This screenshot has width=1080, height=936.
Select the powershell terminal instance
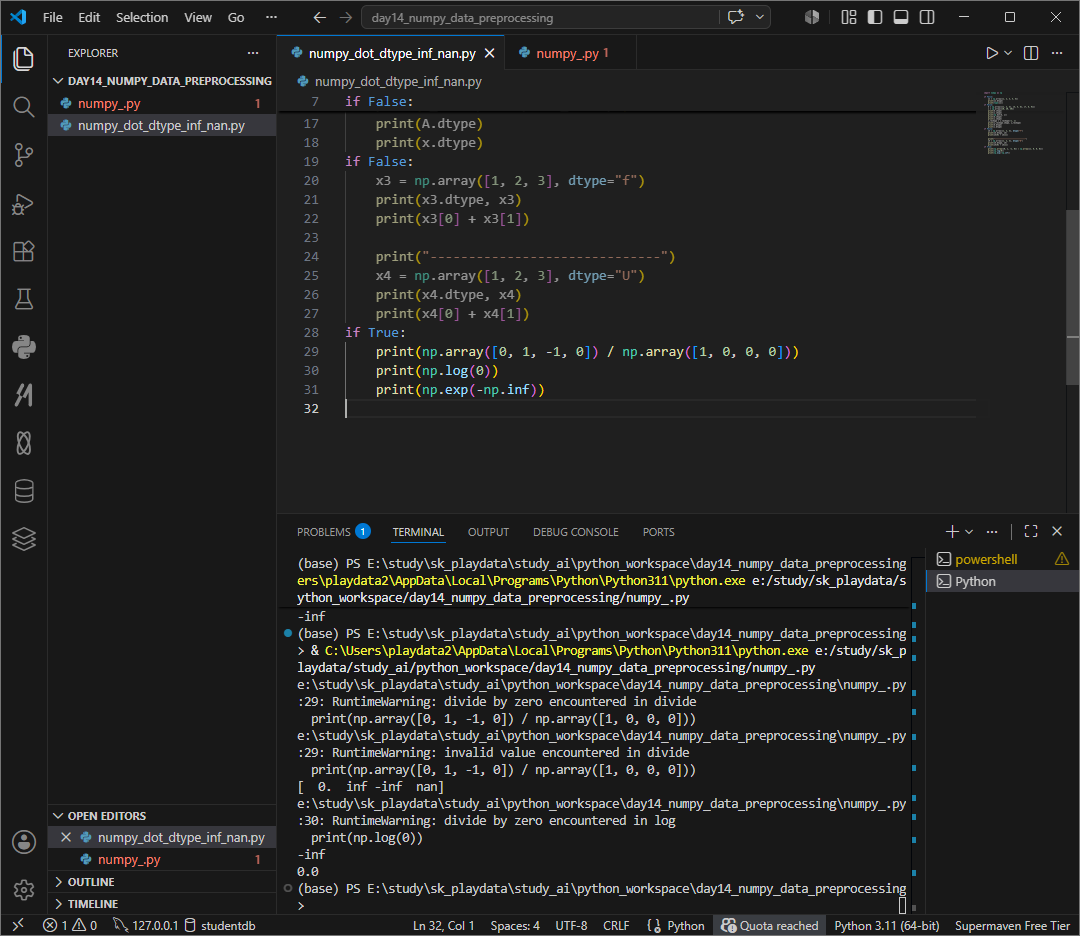[1002, 559]
